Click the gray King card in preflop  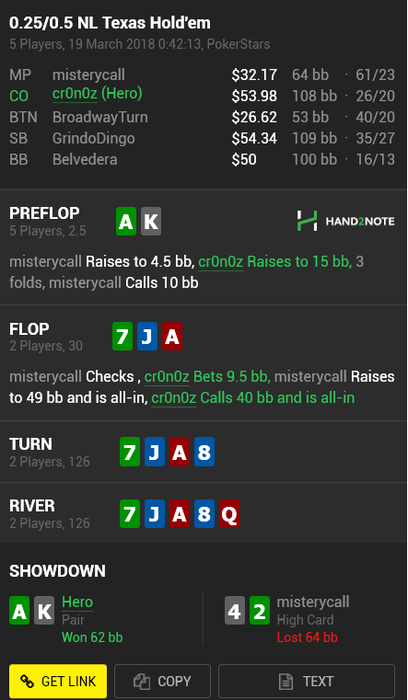[x=151, y=221]
